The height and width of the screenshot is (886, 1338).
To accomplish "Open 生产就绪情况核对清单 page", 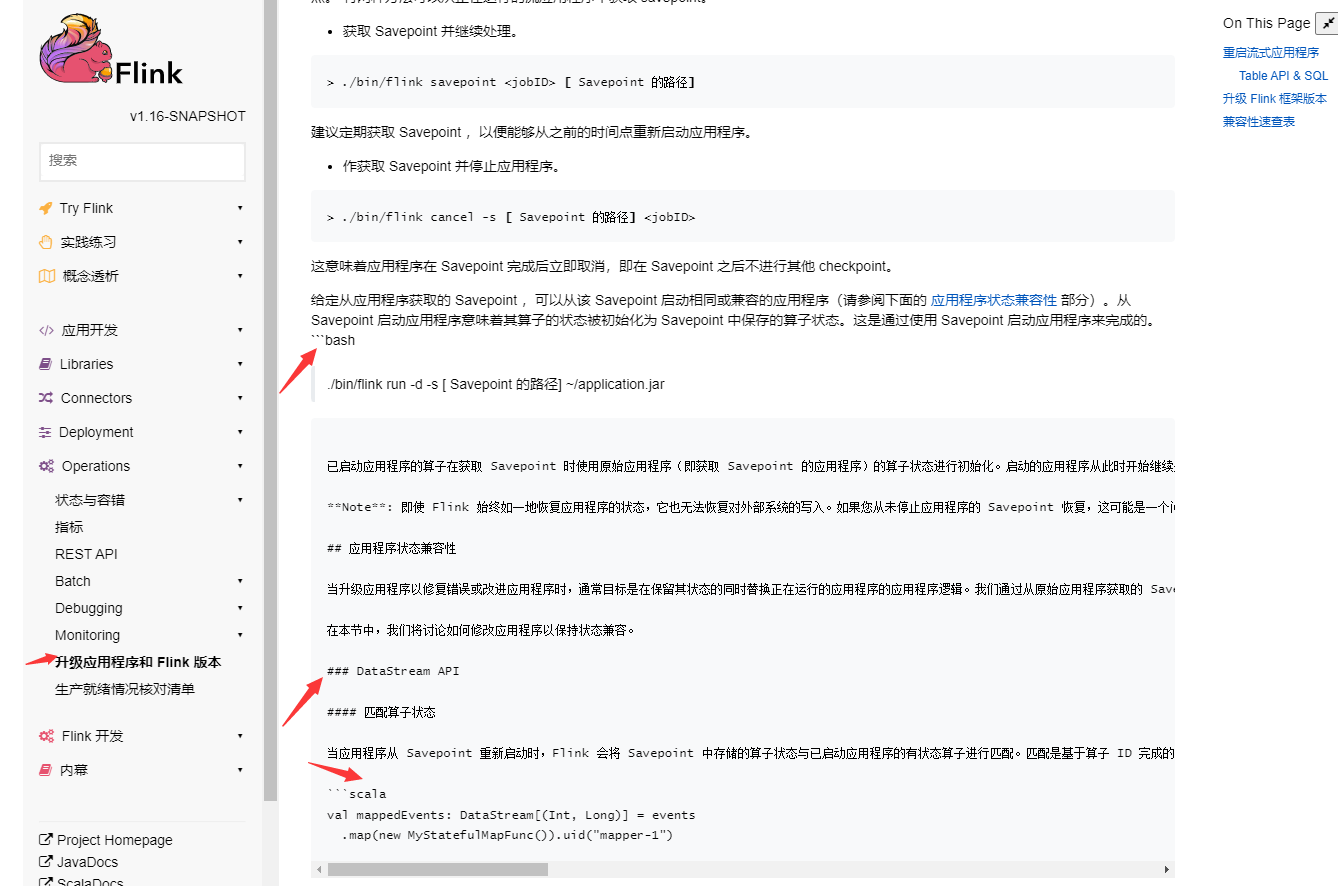I will [x=125, y=689].
